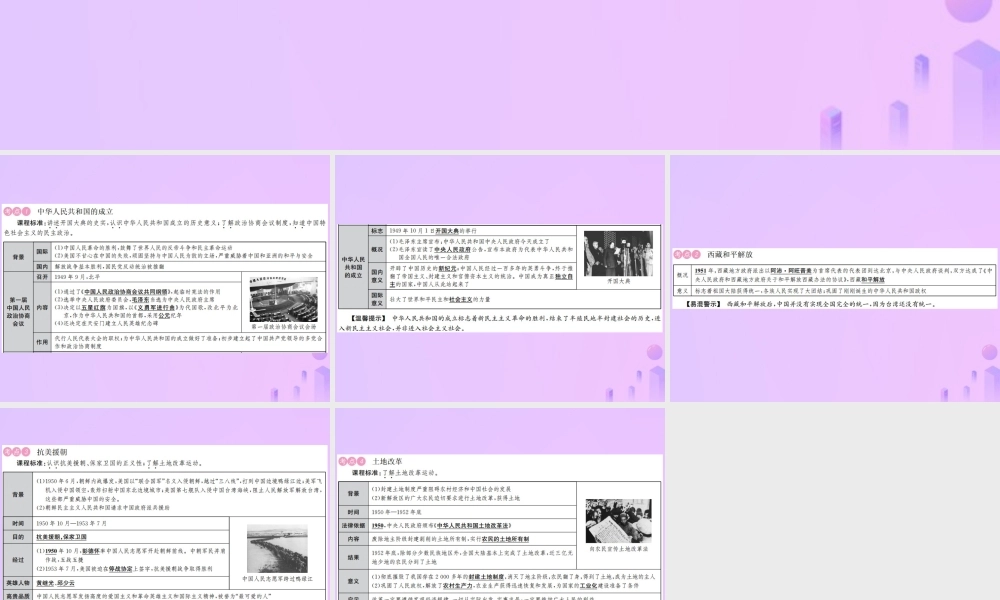Click the 作用 row label cell
The image size is (1000, 600).
(42, 342)
